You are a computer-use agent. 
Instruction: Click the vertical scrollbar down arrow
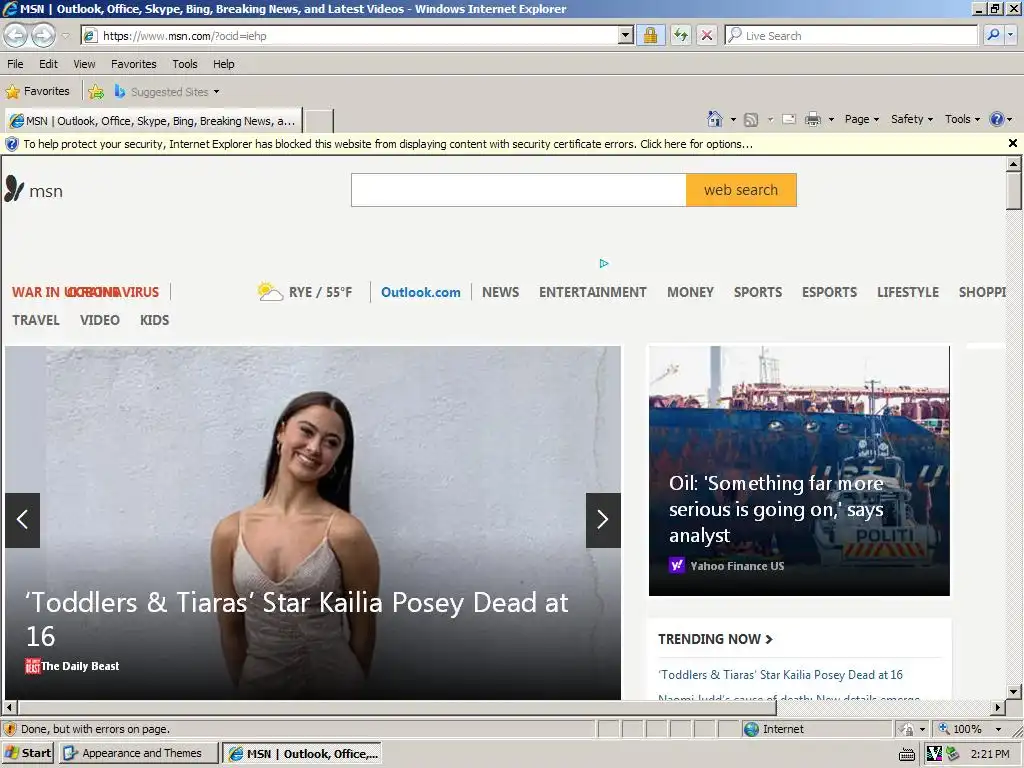(x=1013, y=692)
